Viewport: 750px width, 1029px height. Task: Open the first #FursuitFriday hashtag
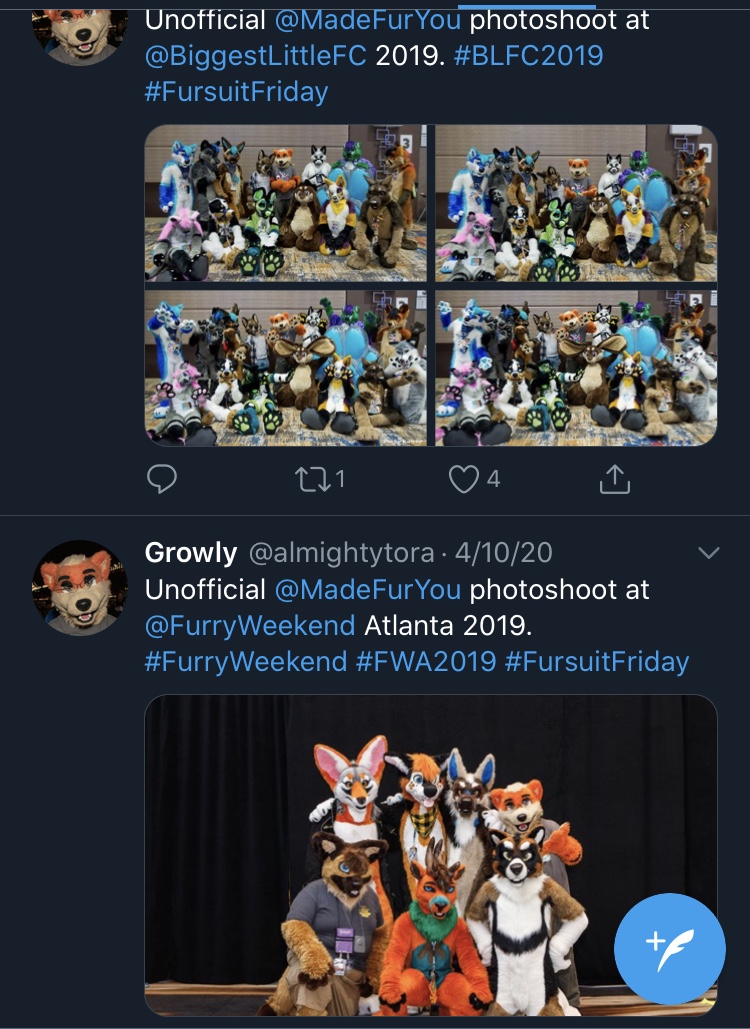coord(236,92)
